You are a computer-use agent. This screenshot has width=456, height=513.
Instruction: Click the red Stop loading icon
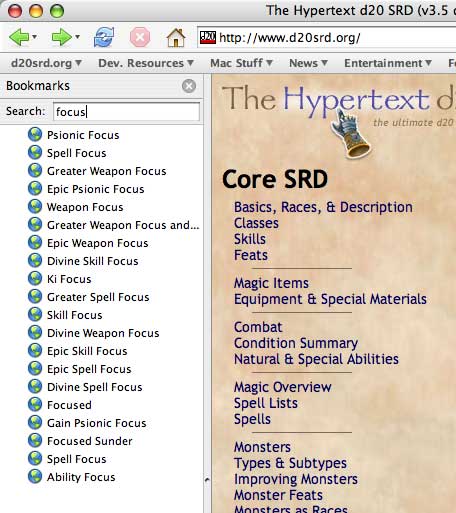click(x=140, y=37)
